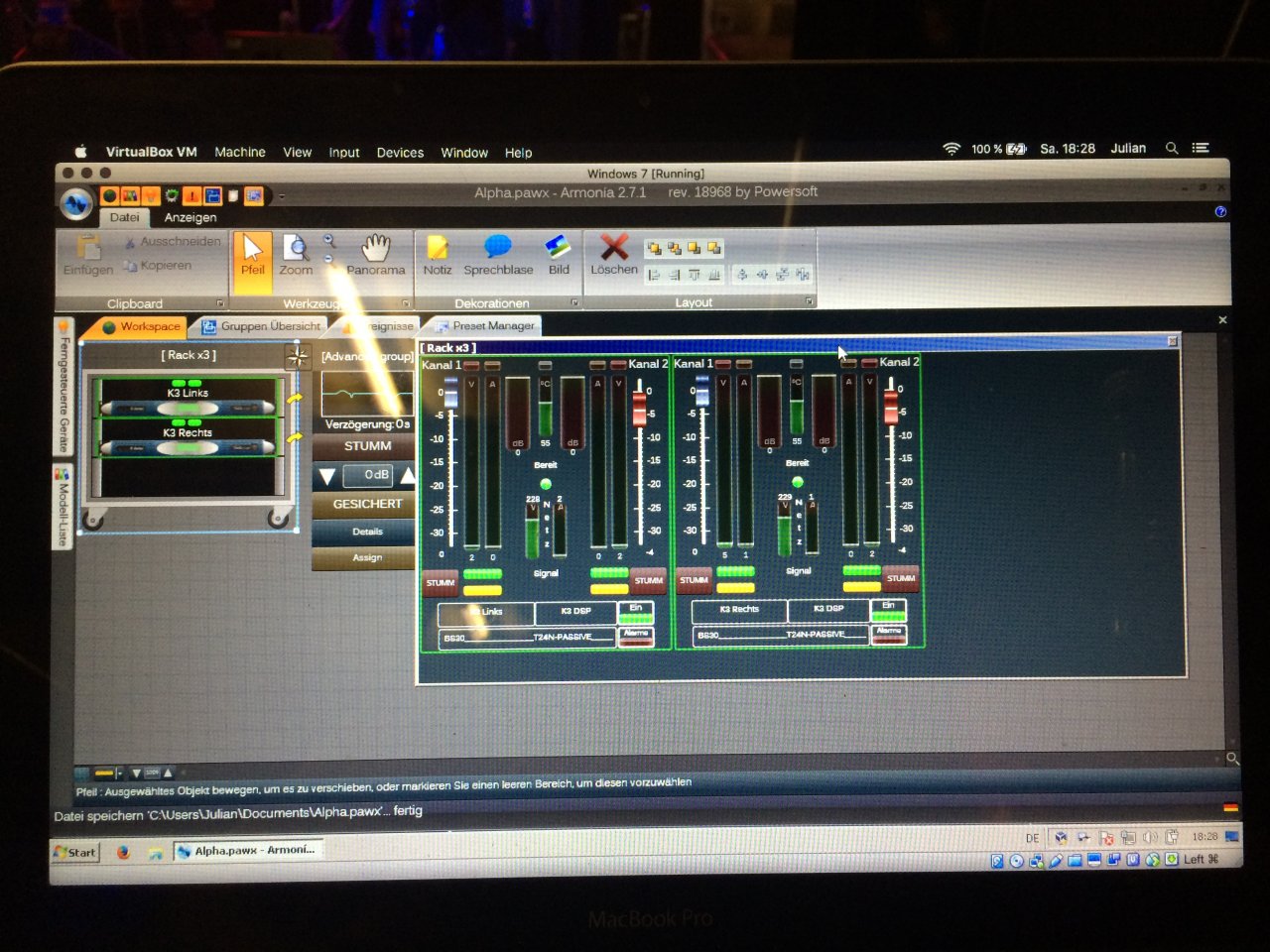Click Kanal 2 red fader of K3 Rechts

(891, 409)
